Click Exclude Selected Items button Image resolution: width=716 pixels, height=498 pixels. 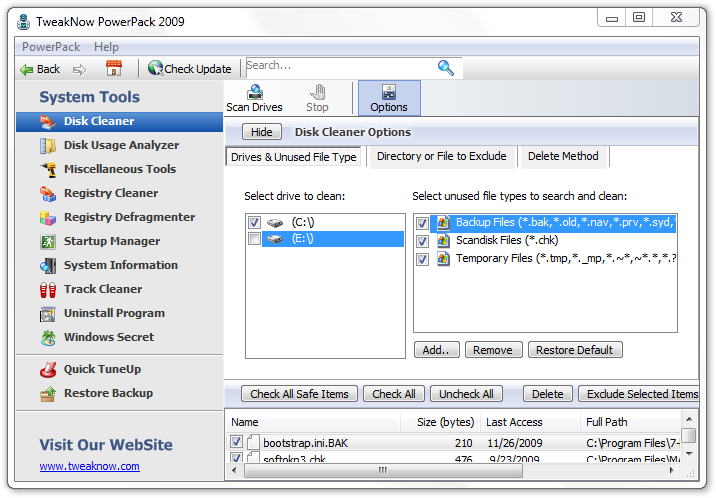coord(639,394)
